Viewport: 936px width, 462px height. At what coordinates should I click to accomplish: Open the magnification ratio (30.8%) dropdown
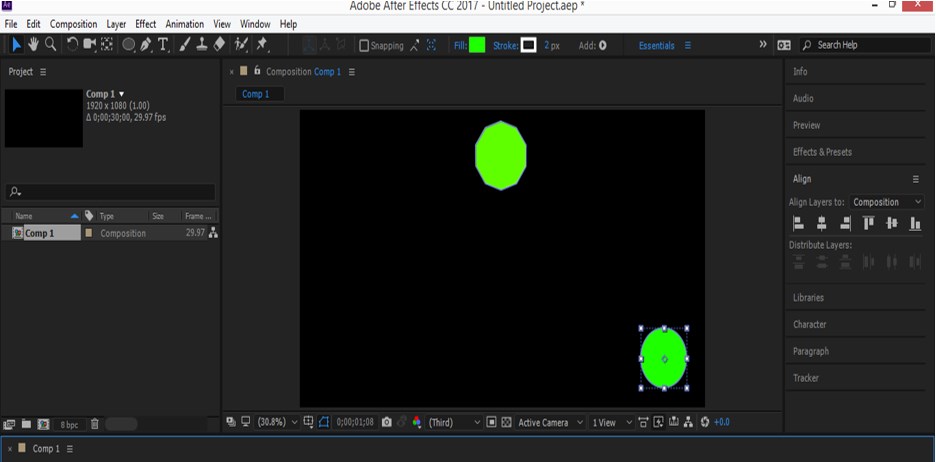coord(277,422)
